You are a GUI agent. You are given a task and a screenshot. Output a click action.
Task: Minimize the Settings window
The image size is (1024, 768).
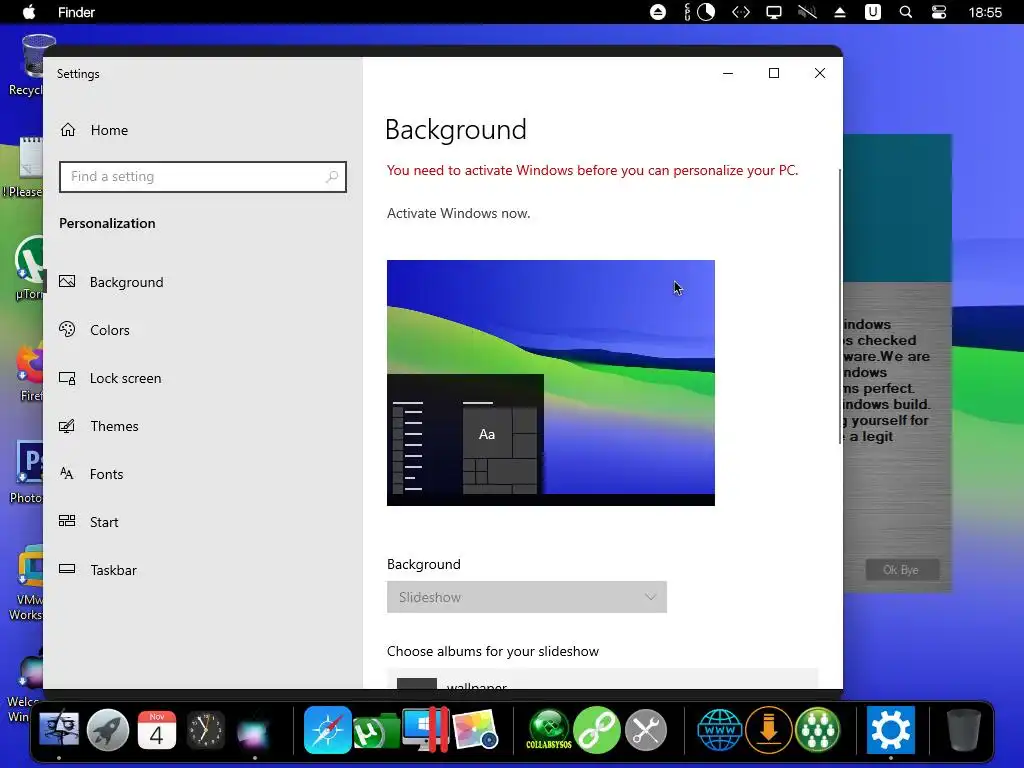click(728, 73)
